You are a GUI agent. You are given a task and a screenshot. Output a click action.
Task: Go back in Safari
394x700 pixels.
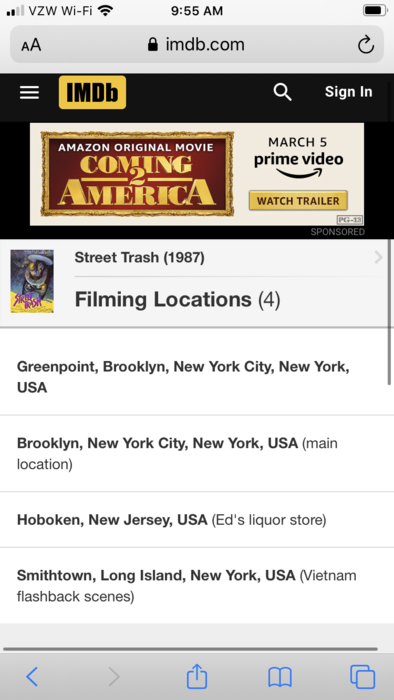(x=32, y=677)
